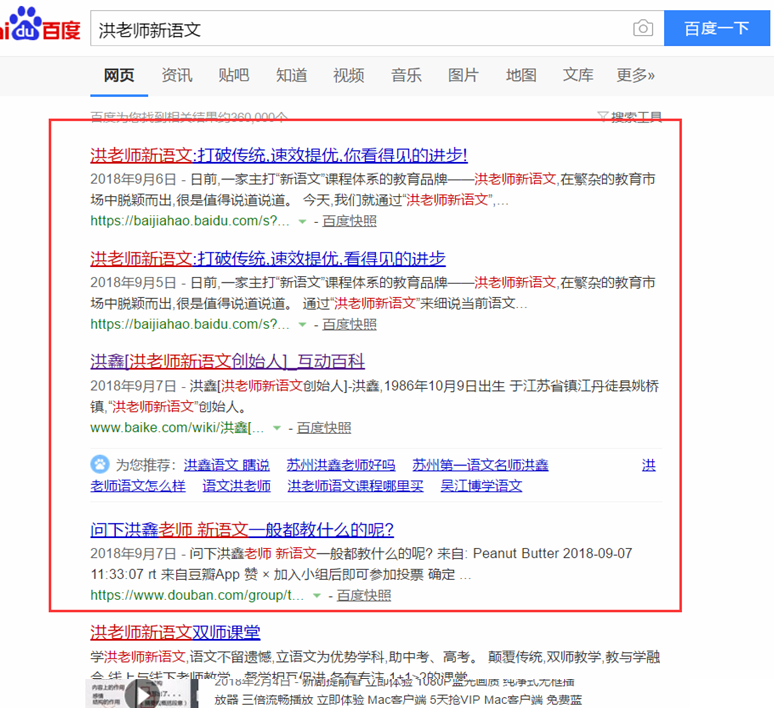Open suggested search 洪老师语文课程哪里买
The image size is (774, 726).
tap(355, 486)
